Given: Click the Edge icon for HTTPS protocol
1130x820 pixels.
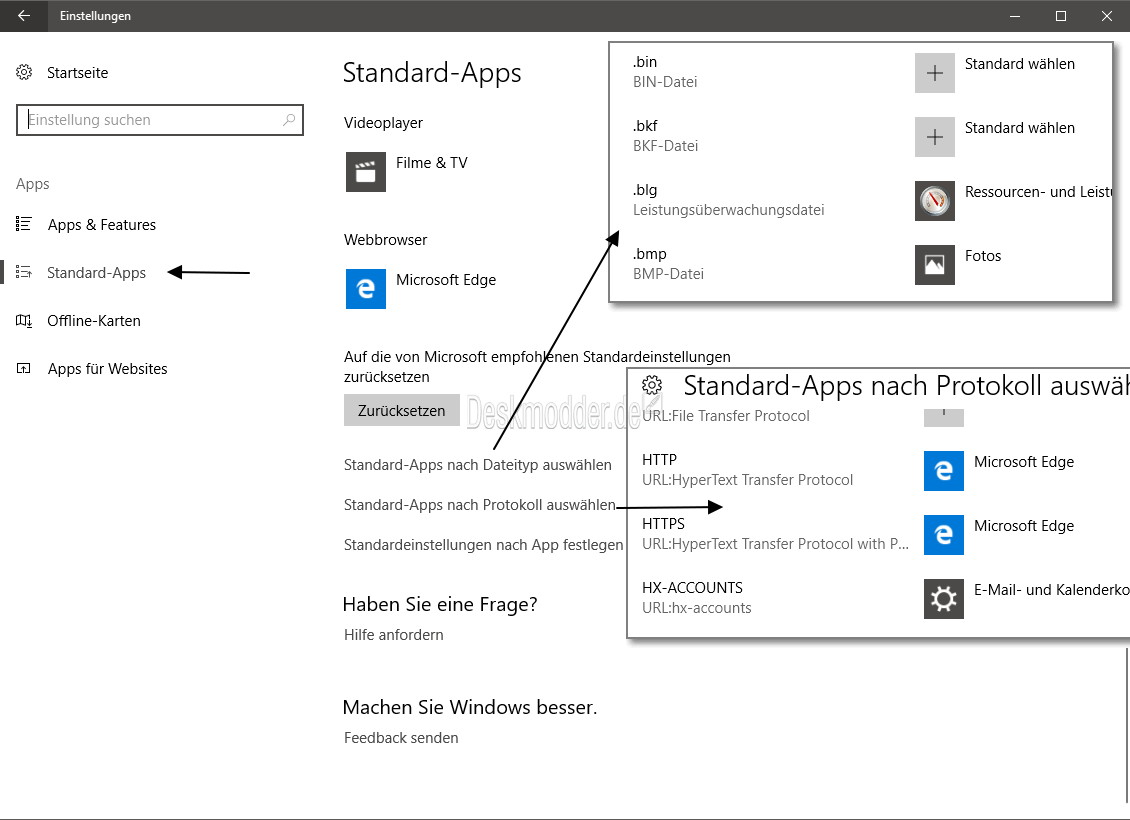Looking at the screenshot, I should (x=944, y=535).
